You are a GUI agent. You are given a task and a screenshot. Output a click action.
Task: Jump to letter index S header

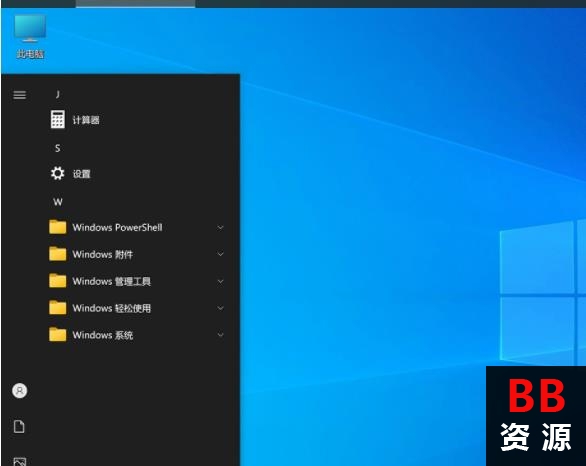[58, 148]
